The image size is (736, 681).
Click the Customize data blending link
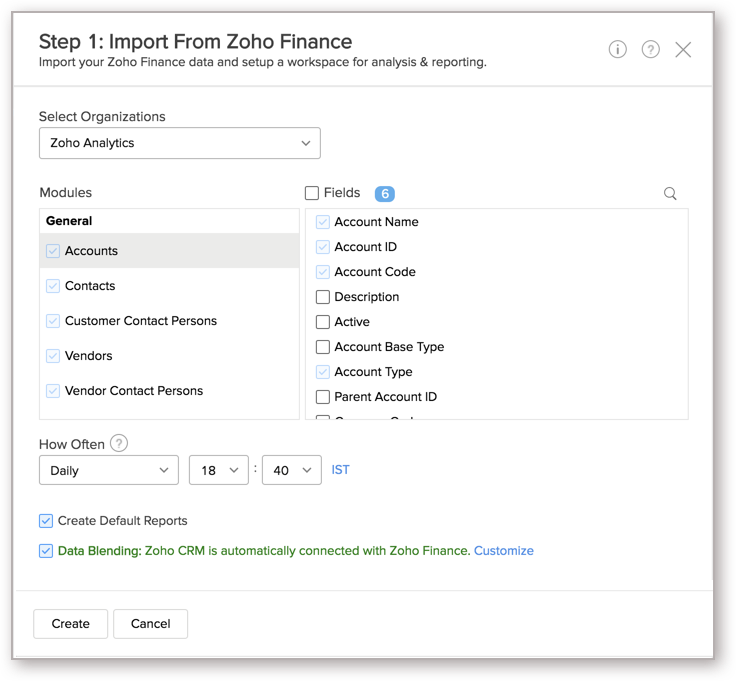pos(504,551)
